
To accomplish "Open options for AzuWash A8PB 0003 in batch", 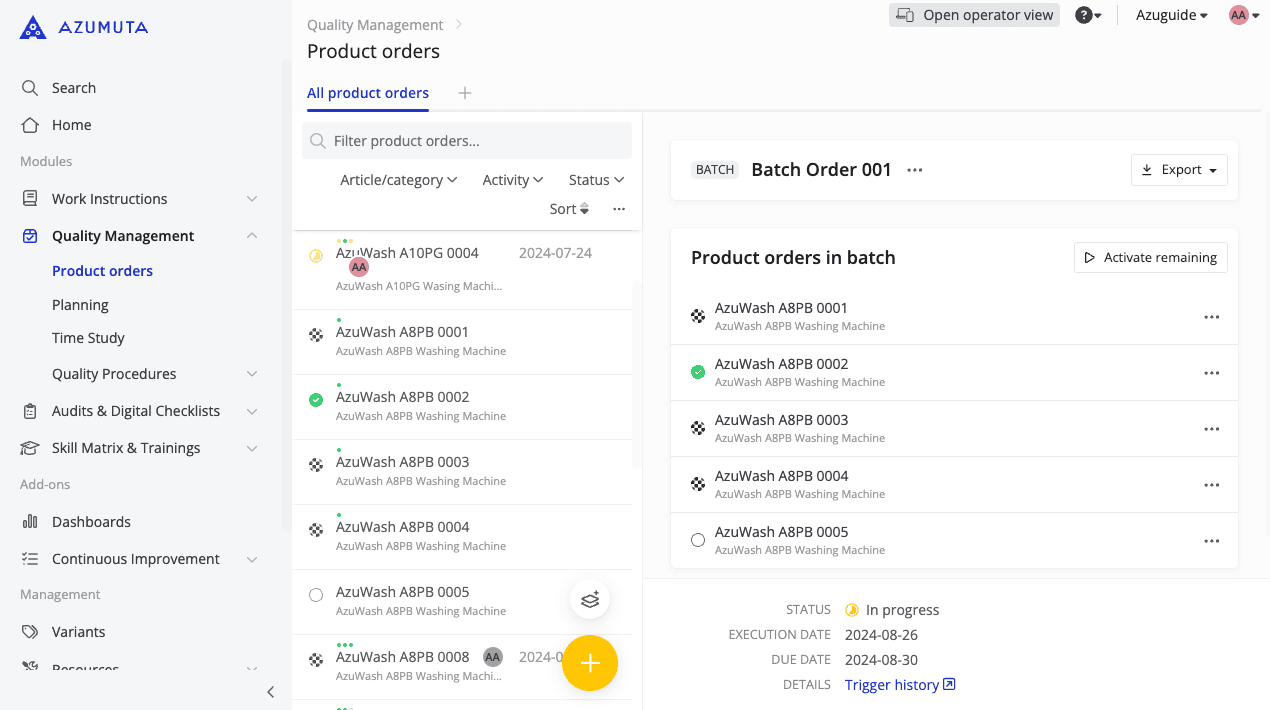I will click(1211, 429).
